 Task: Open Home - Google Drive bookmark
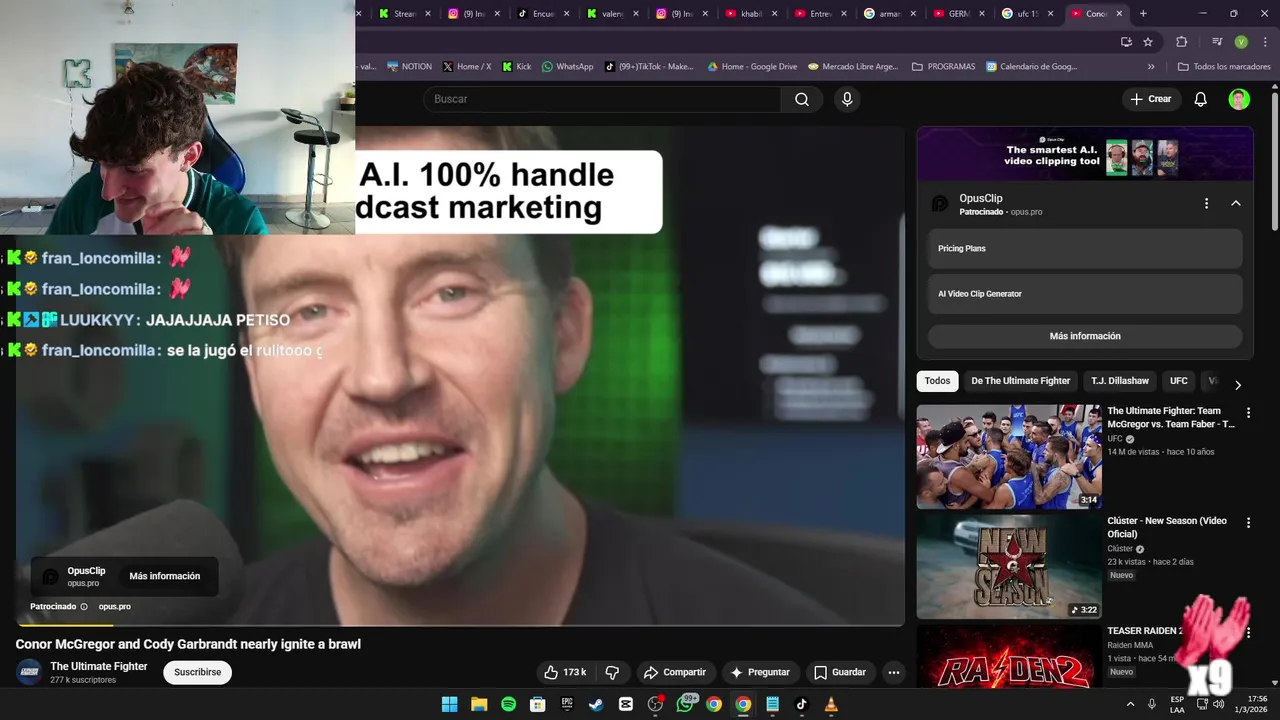752,67
